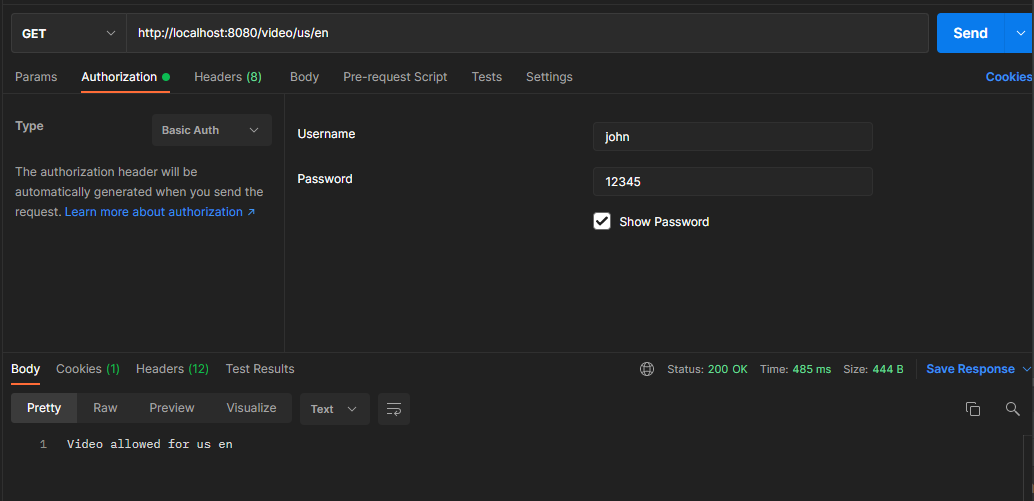Switch to the response Cookies (1) tab

coord(88,369)
